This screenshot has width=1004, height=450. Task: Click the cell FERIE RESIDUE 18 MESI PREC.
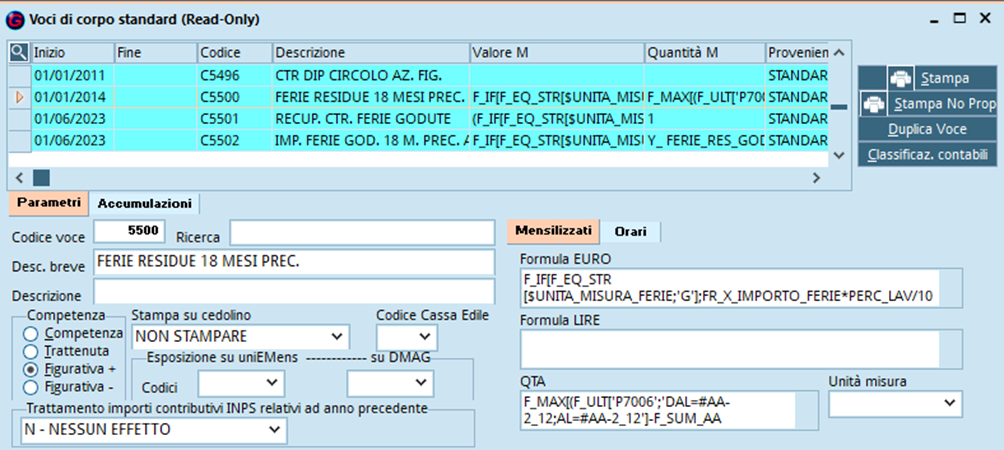371,97
